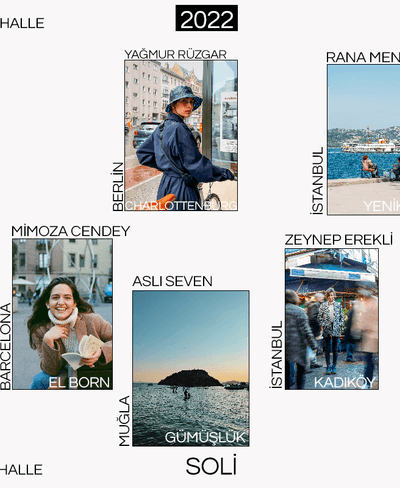Image resolution: width=400 pixels, height=488 pixels.
Task: Click the KADIKÖY caption on photo
Action: (344, 382)
